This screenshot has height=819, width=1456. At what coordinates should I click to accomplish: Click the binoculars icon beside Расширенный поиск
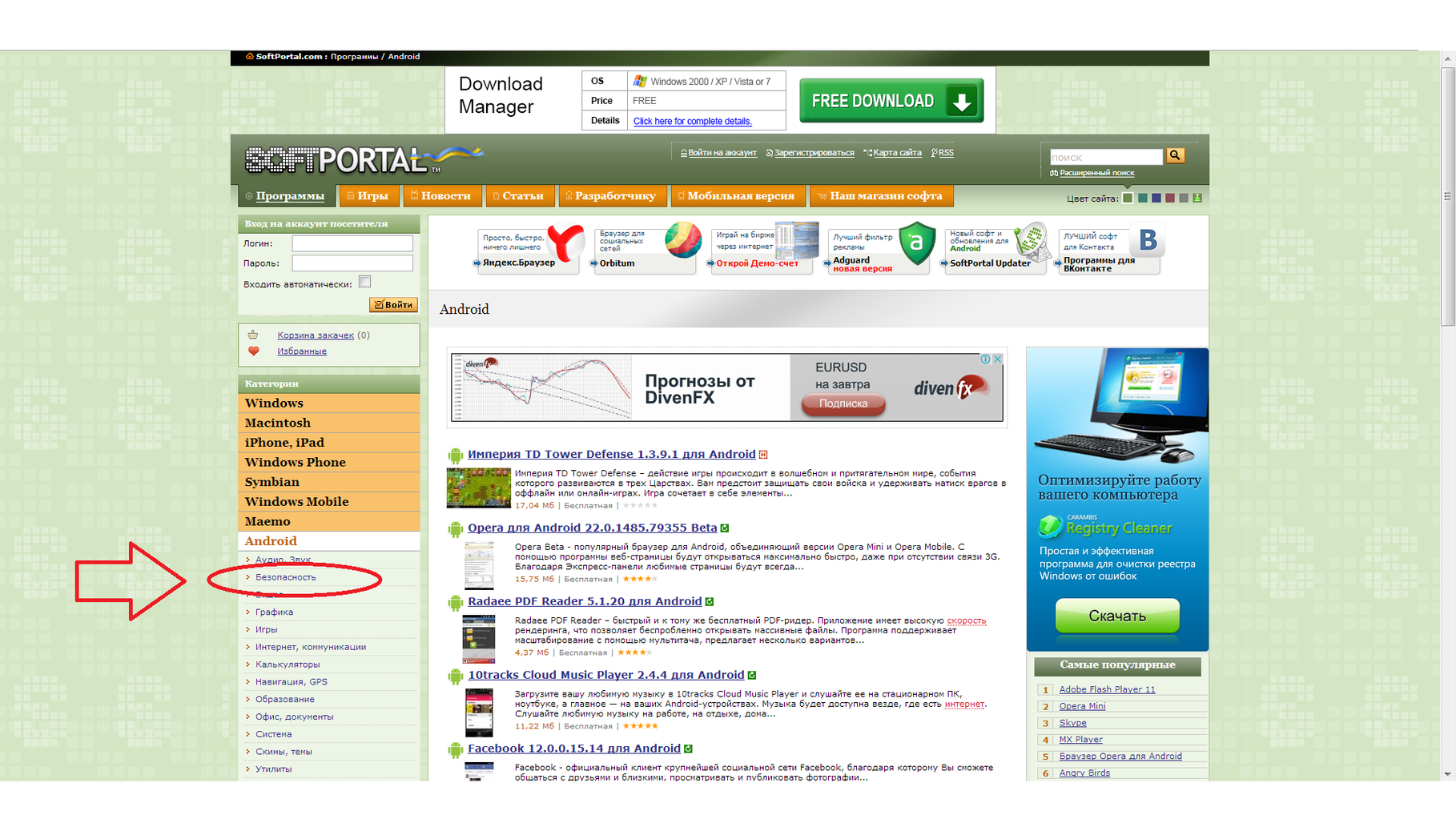[x=1054, y=173]
